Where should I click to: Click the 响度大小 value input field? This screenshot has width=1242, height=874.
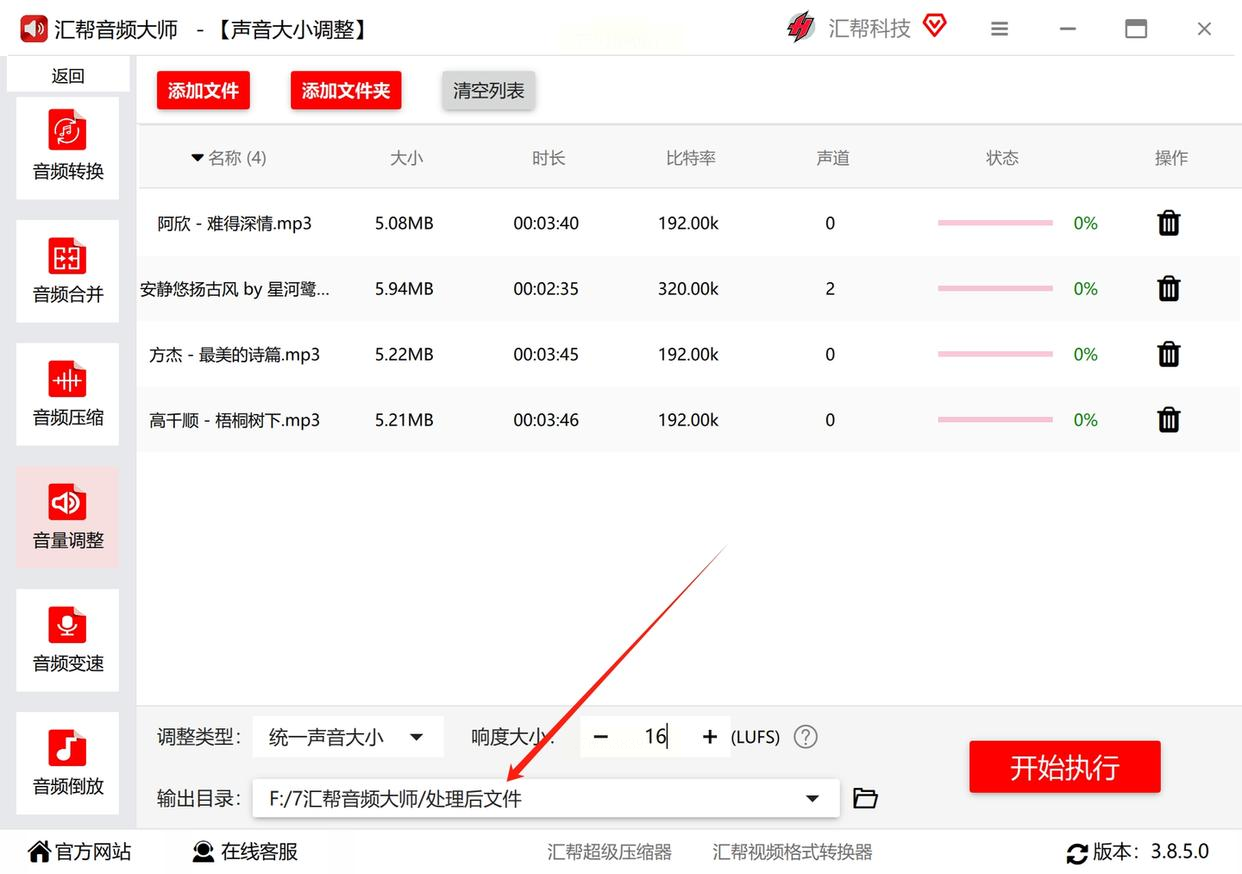655,737
